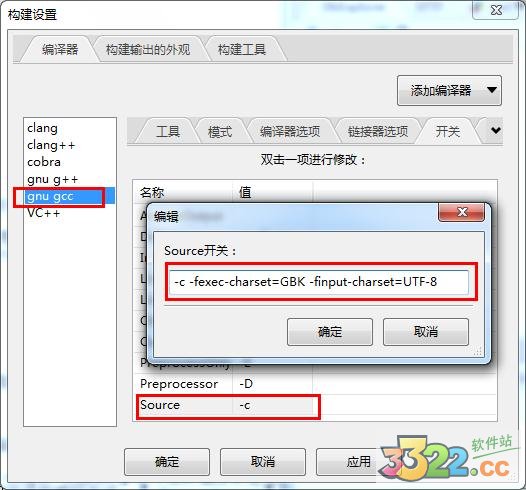Open the 构建工具 tab
The height and width of the screenshot is (490, 526).
[x=242, y=49]
